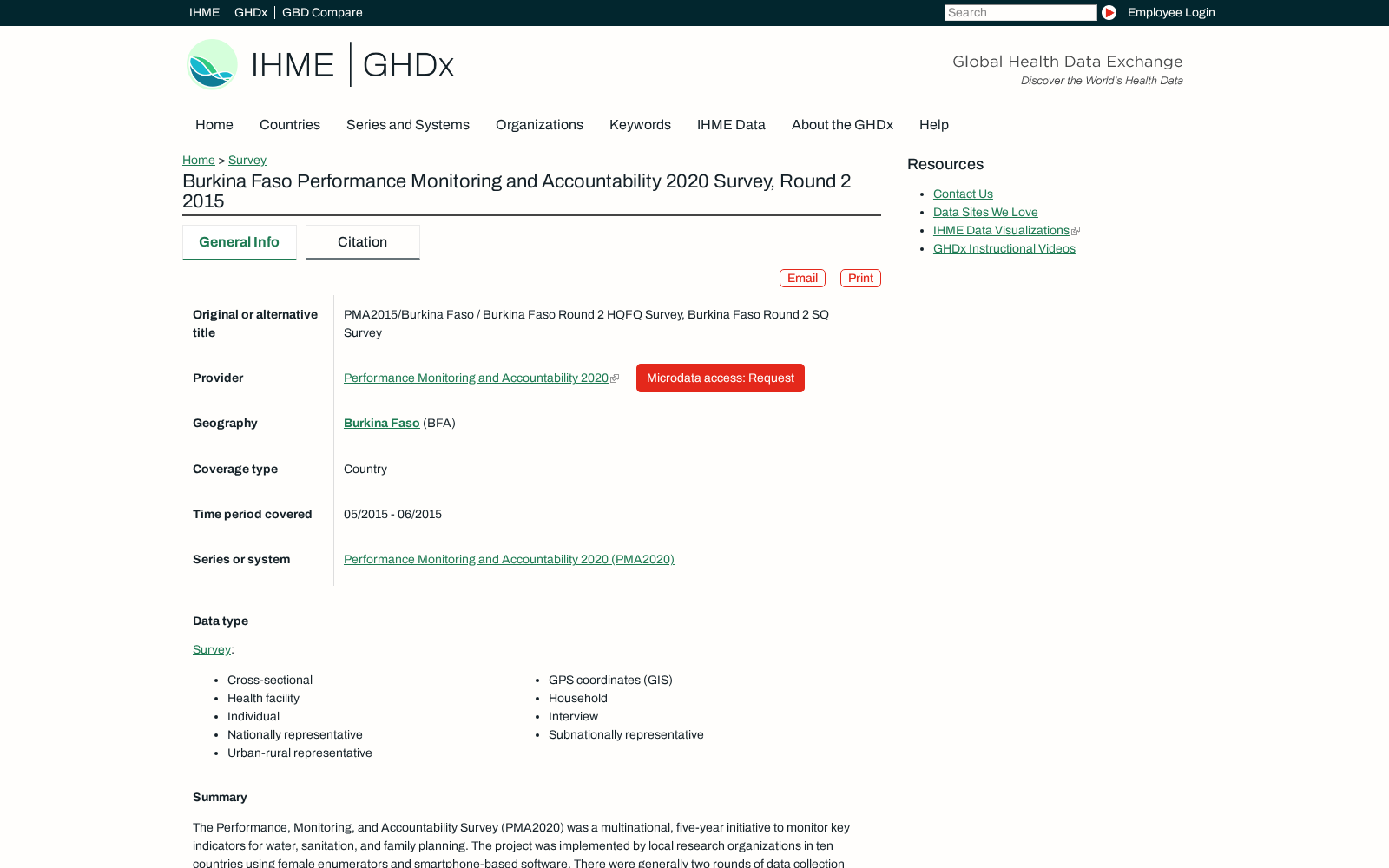This screenshot has height=868, width=1389.
Task: Click the 'Global Health Data Exchange' tagline text
Action: point(1068,62)
